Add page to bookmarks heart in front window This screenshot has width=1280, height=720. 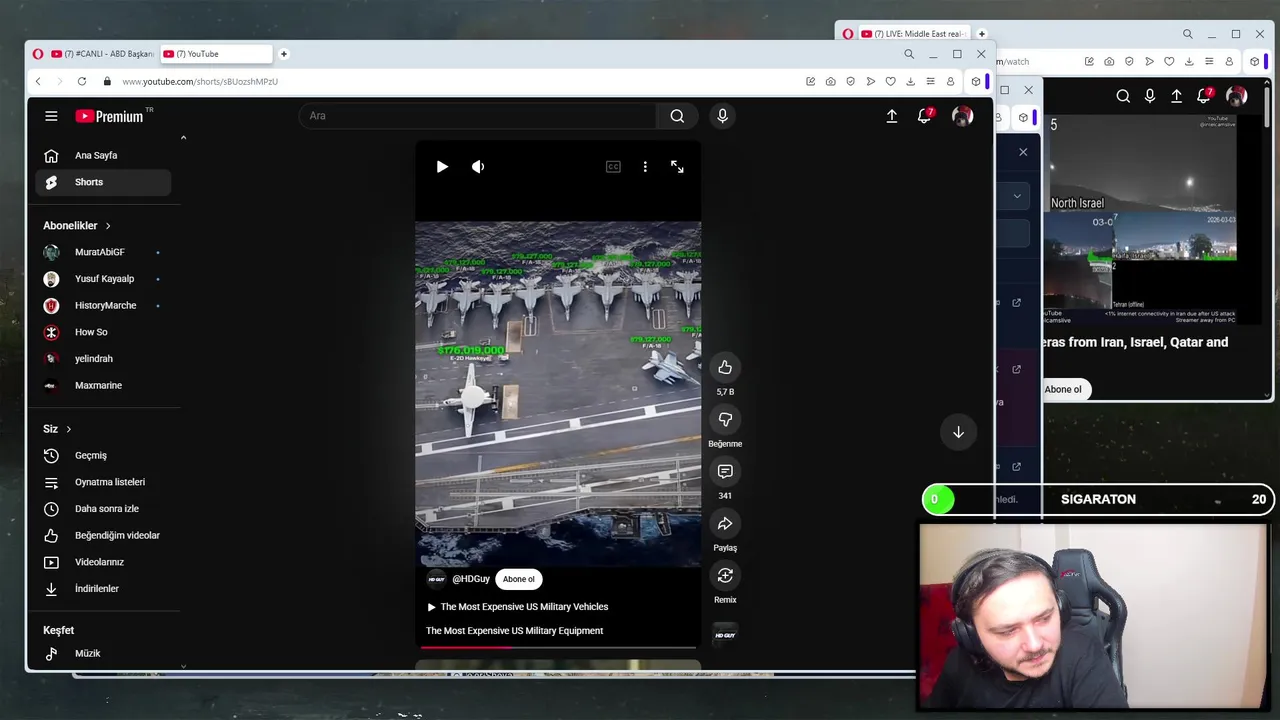point(890,81)
